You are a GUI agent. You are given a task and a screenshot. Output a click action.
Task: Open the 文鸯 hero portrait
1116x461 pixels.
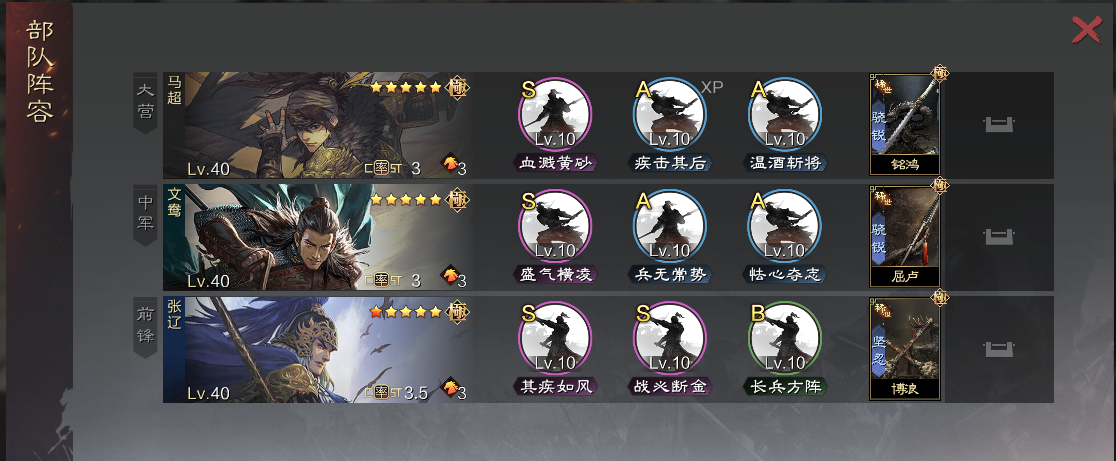tap(317, 237)
